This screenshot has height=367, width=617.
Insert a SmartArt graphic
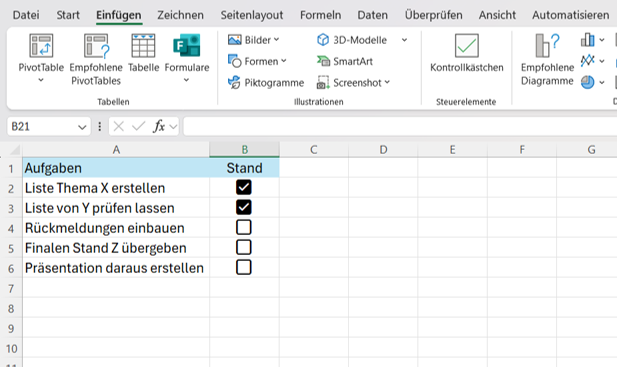[345, 61]
